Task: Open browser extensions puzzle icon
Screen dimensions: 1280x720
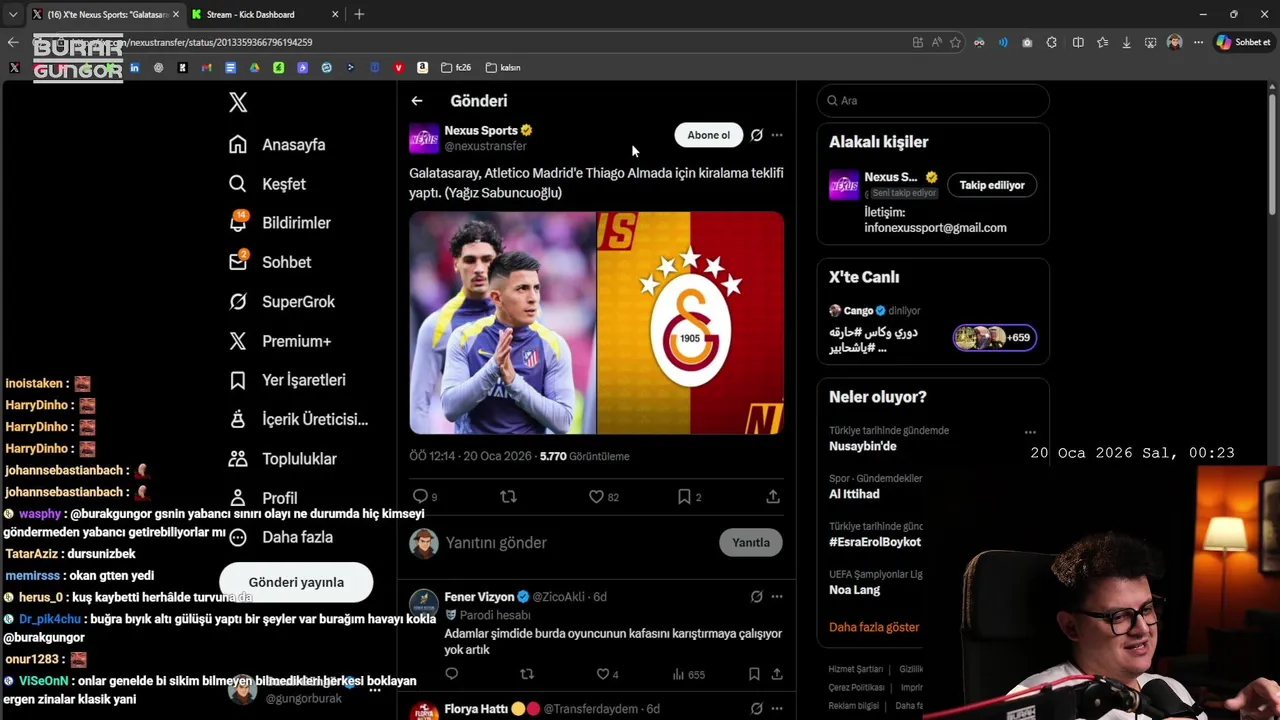Action: tap(1051, 42)
